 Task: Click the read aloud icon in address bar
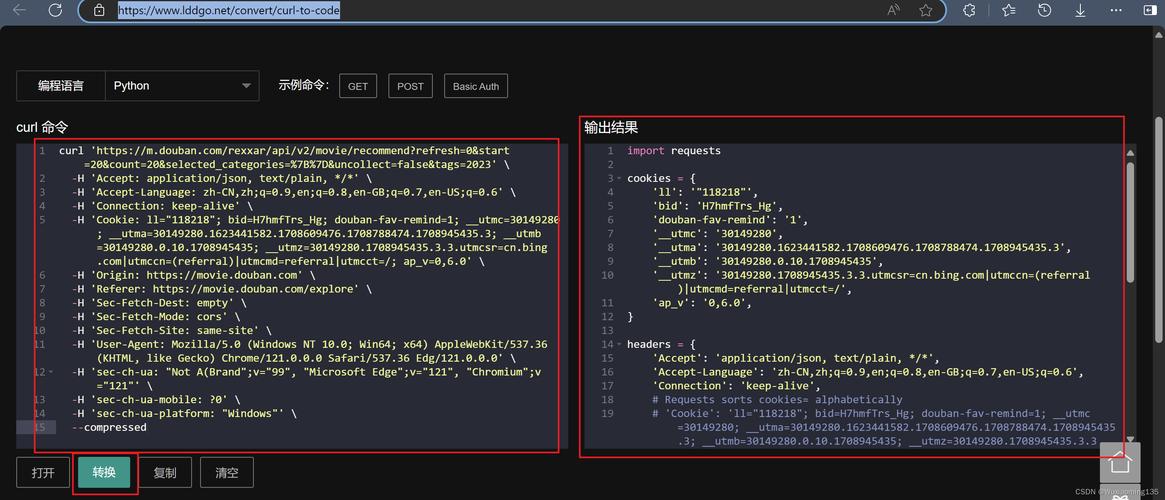point(893,11)
